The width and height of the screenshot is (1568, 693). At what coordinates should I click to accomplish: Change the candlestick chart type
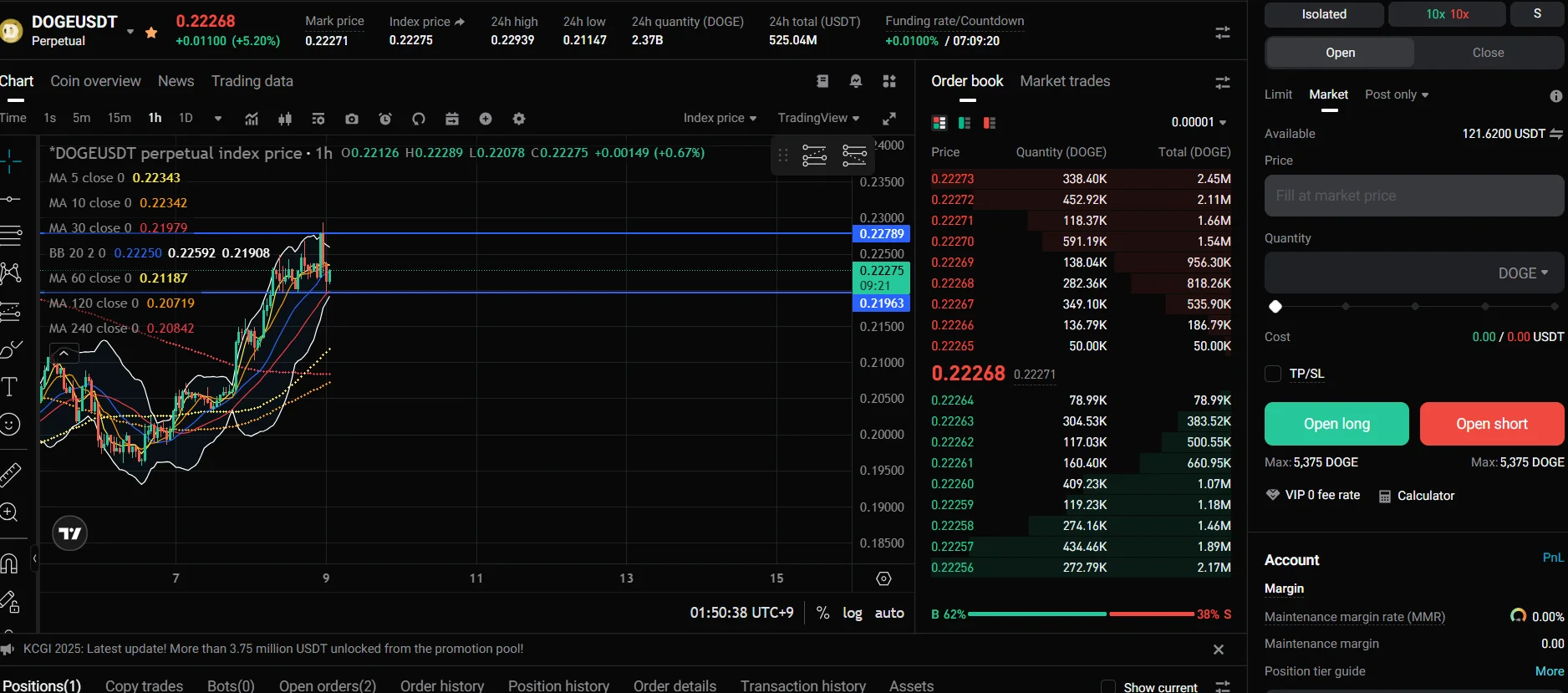tap(285, 119)
